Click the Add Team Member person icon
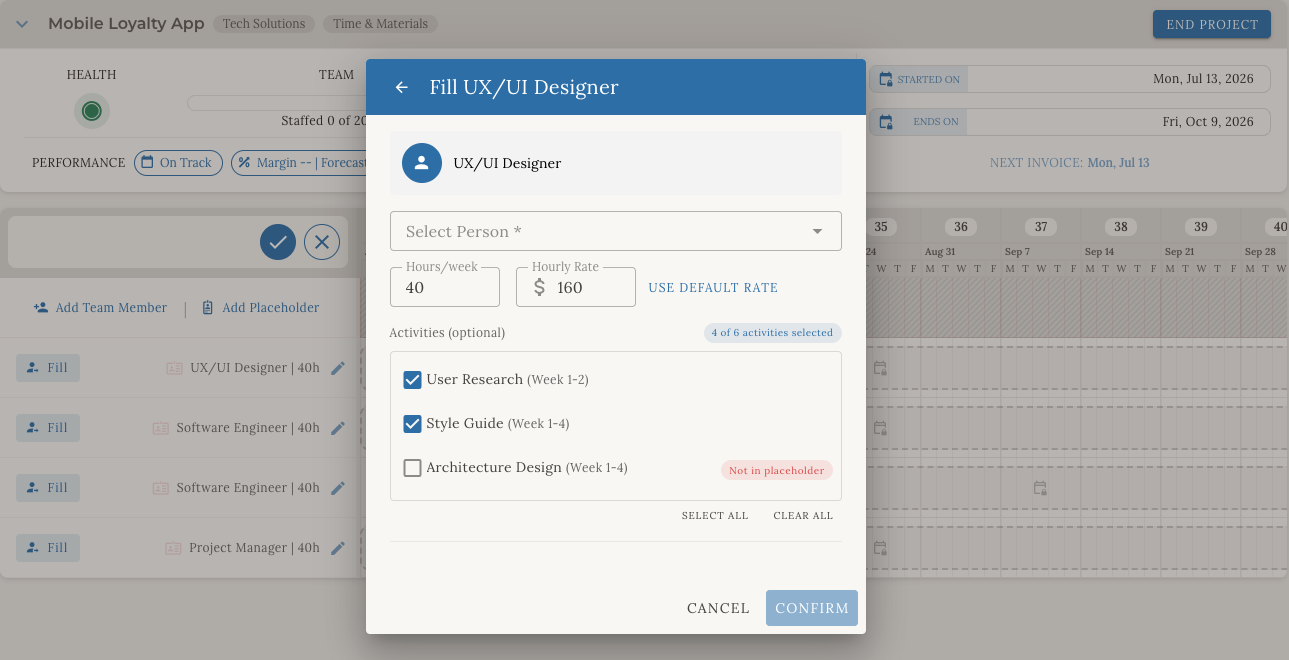 [41, 308]
